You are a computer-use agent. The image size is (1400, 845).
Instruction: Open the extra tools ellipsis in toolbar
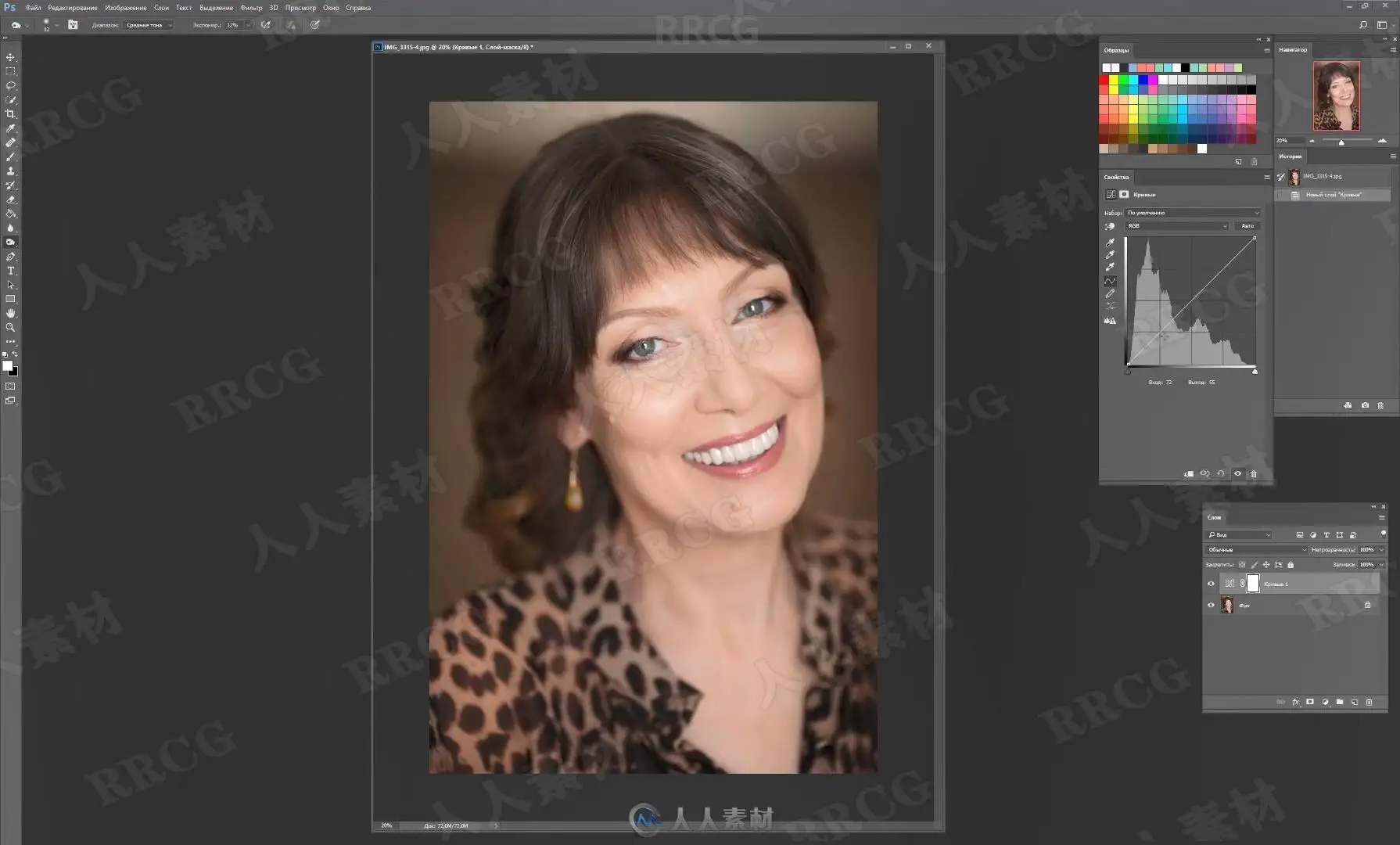[10, 342]
